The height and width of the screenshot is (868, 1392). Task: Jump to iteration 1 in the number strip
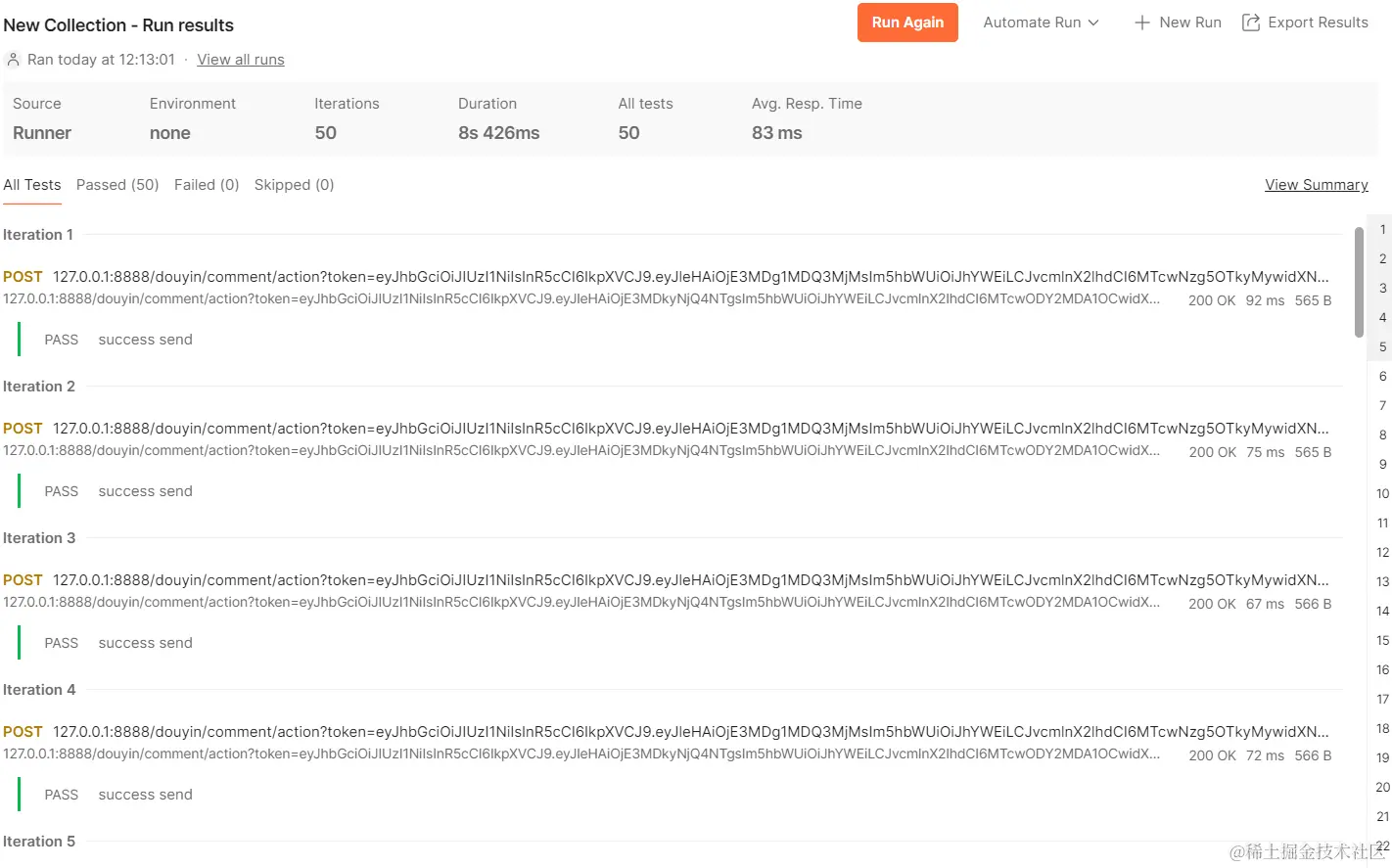click(x=1382, y=230)
